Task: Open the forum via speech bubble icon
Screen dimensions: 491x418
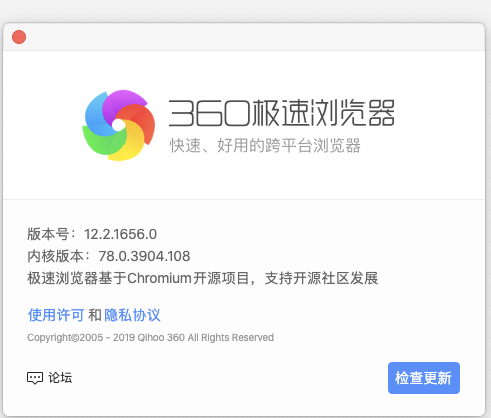Action: coord(35,378)
